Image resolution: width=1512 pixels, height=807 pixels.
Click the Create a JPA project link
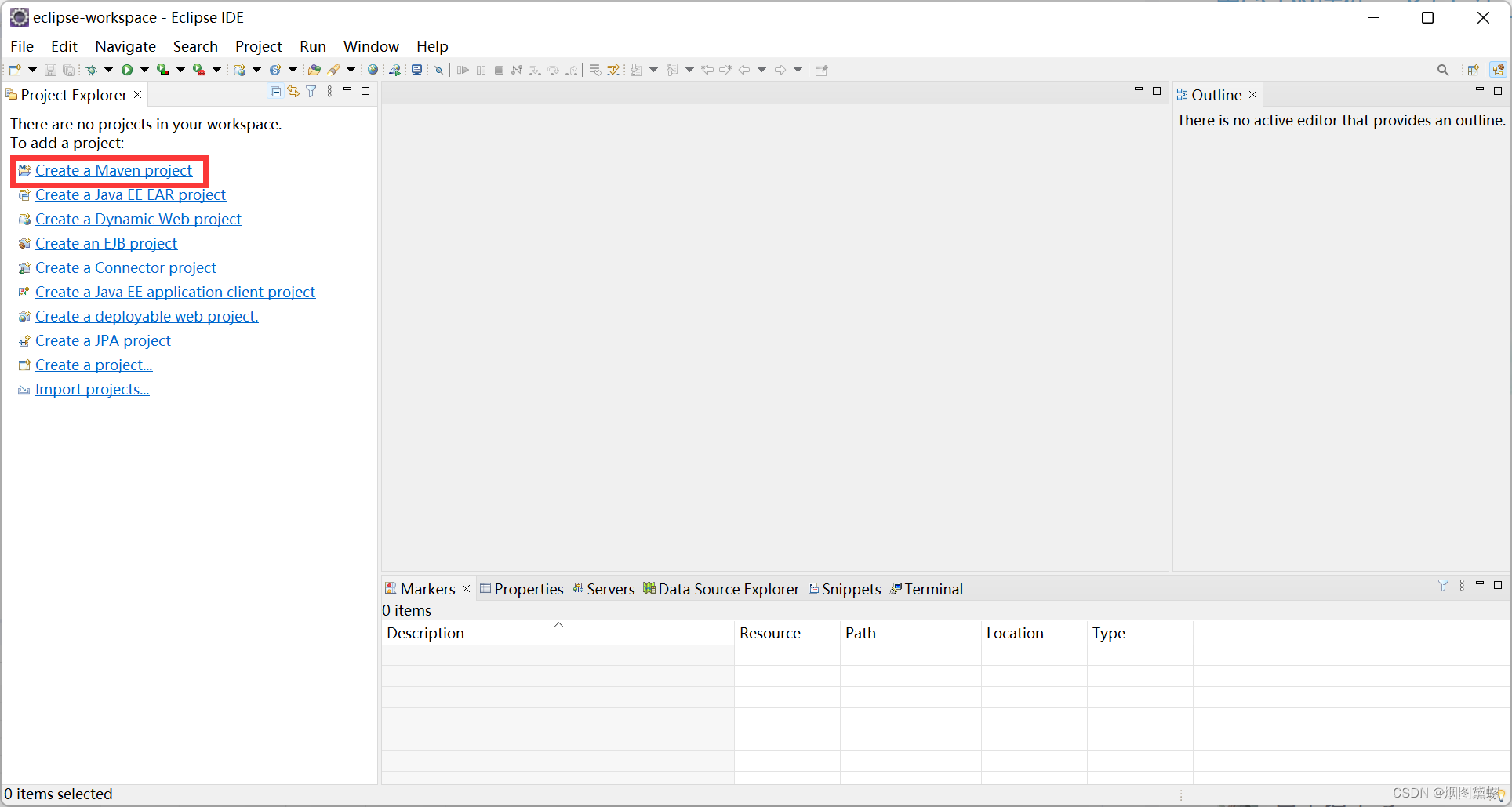pyautogui.click(x=103, y=340)
